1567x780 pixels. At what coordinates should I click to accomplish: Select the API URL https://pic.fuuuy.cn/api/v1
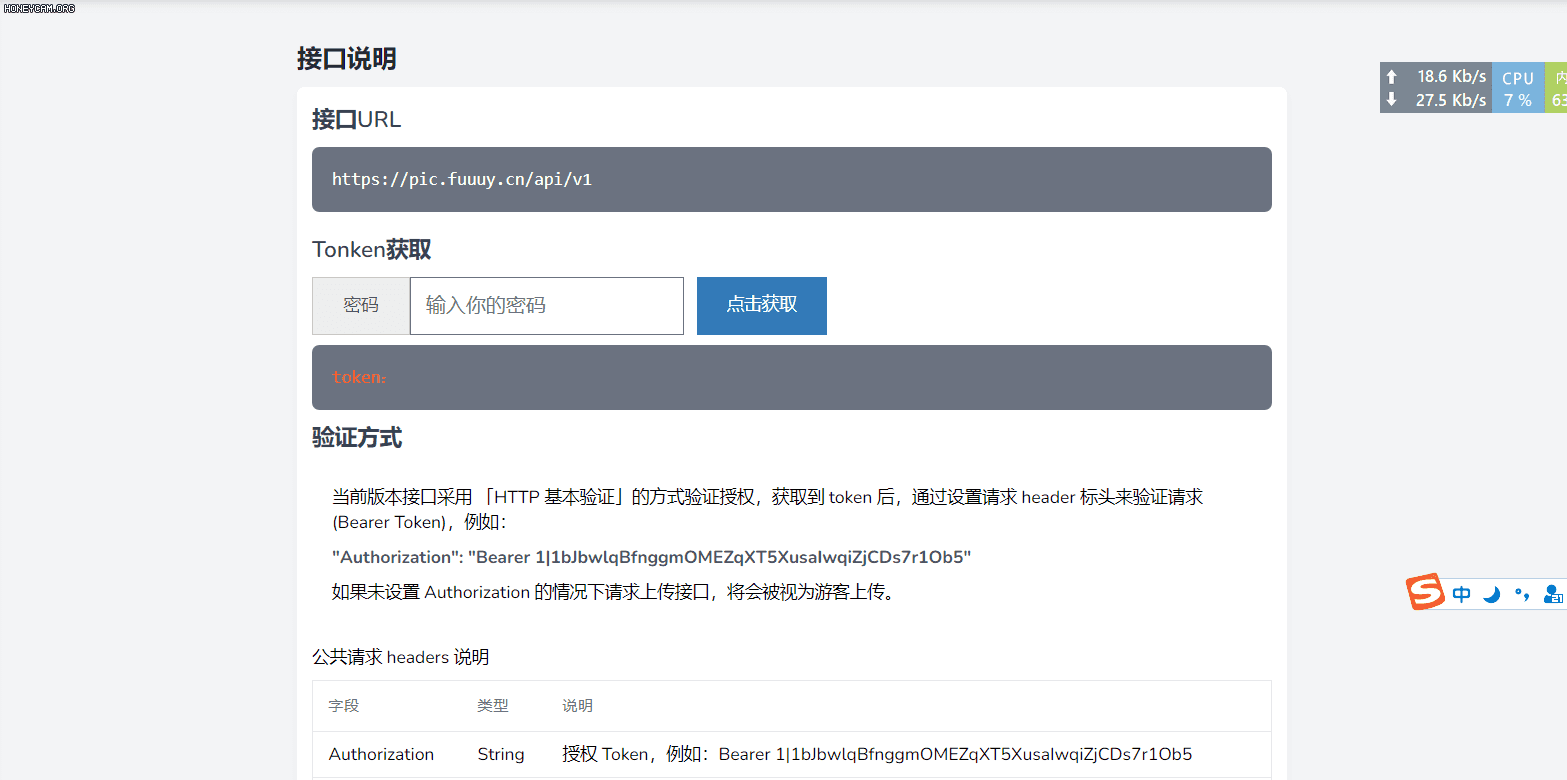[462, 179]
